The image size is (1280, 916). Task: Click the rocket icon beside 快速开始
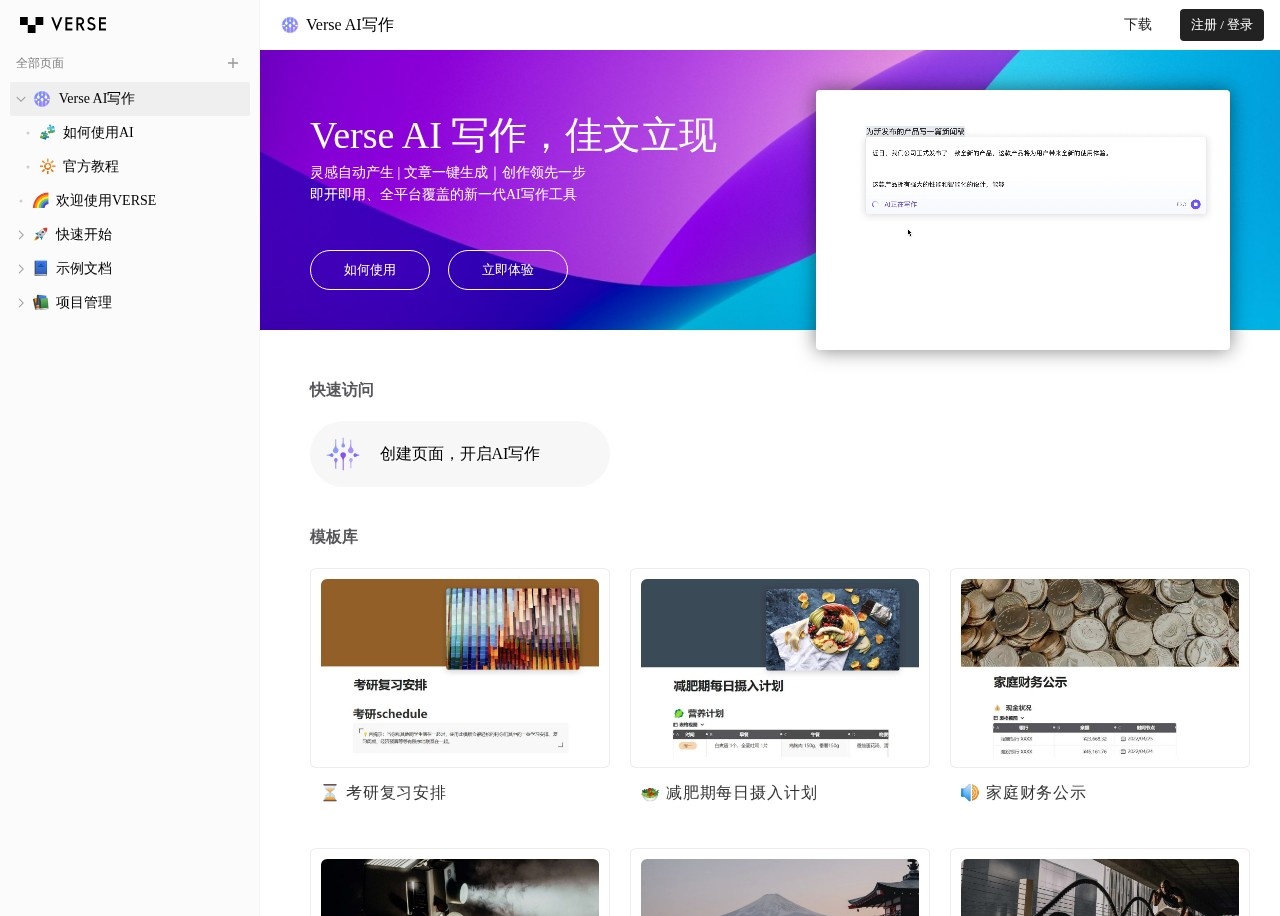pos(41,234)
